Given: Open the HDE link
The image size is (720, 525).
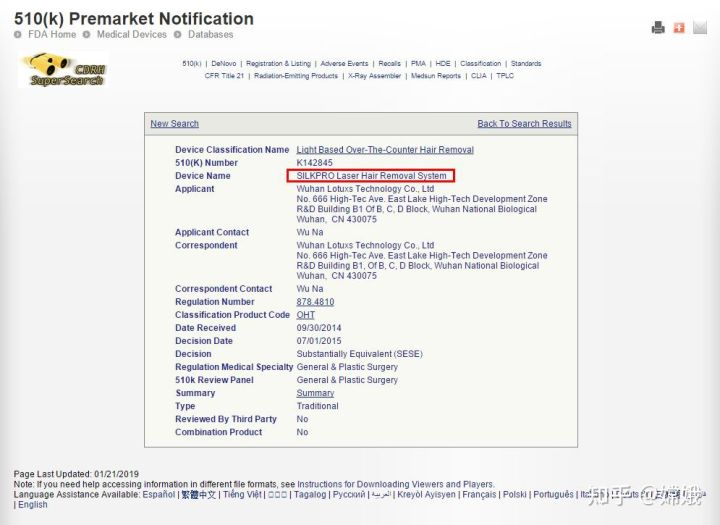Looking at the screenshot, I should coord(443,63).
